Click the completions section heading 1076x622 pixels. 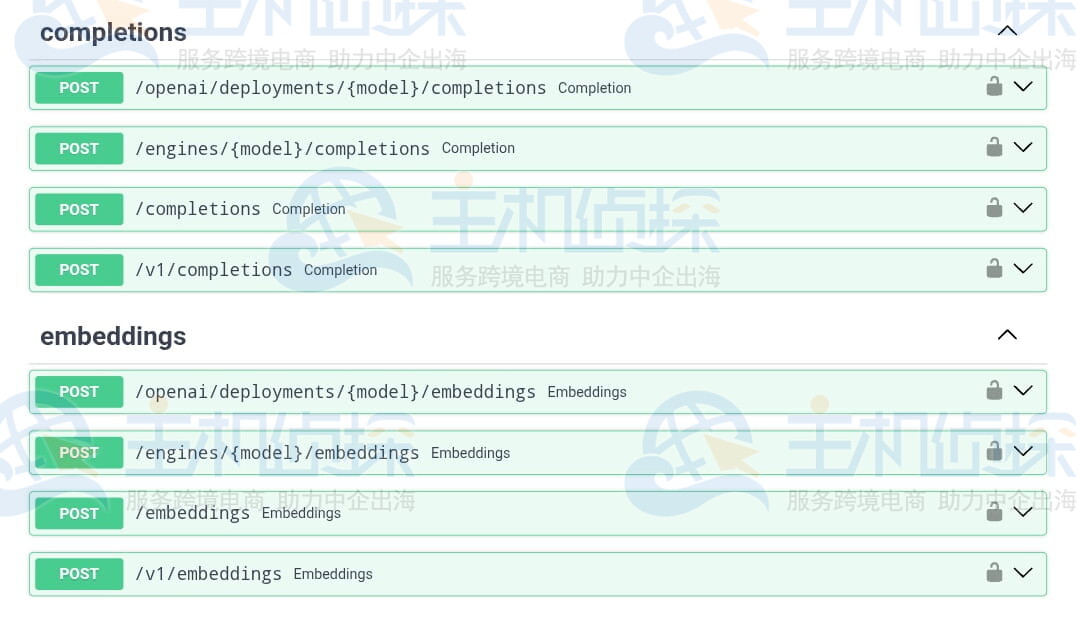pos(113,32)
